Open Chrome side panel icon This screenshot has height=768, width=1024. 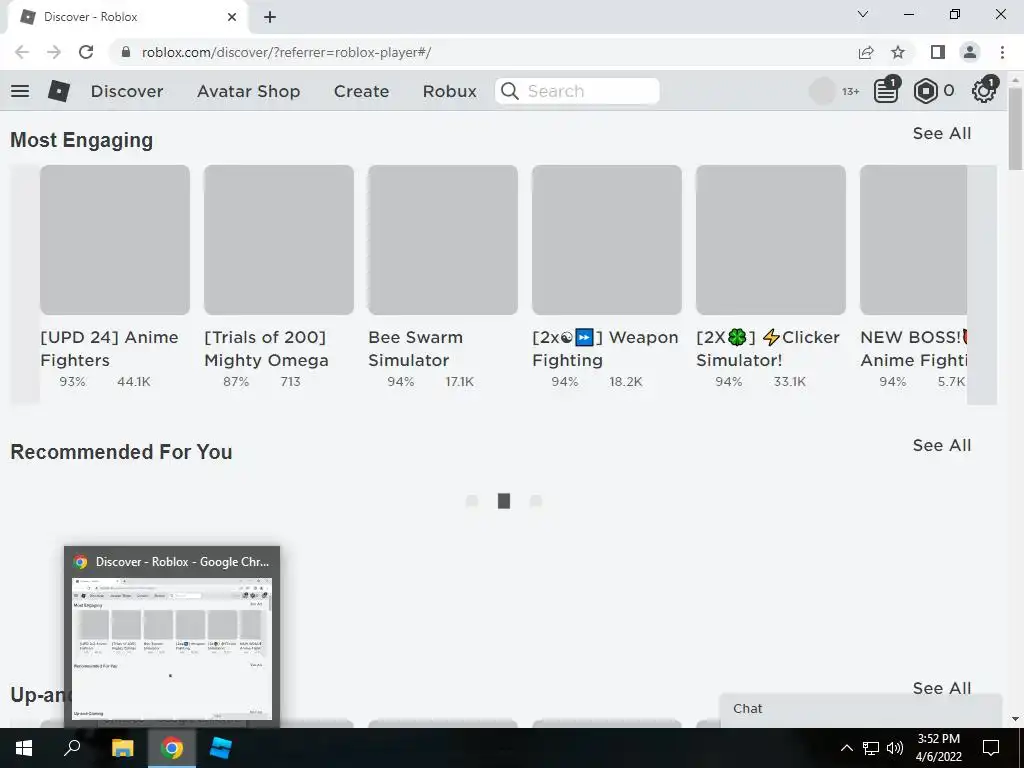[938, 52]
